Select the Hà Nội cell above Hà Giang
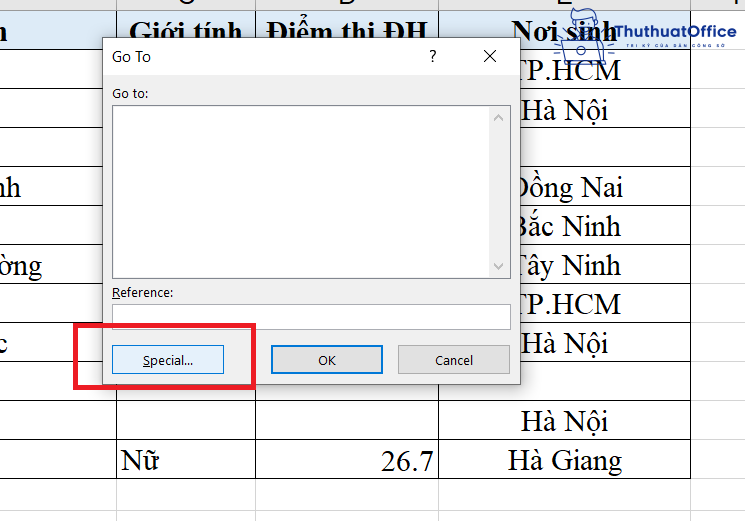This screenshot has height=521, width=745. (x=564, y=420)
